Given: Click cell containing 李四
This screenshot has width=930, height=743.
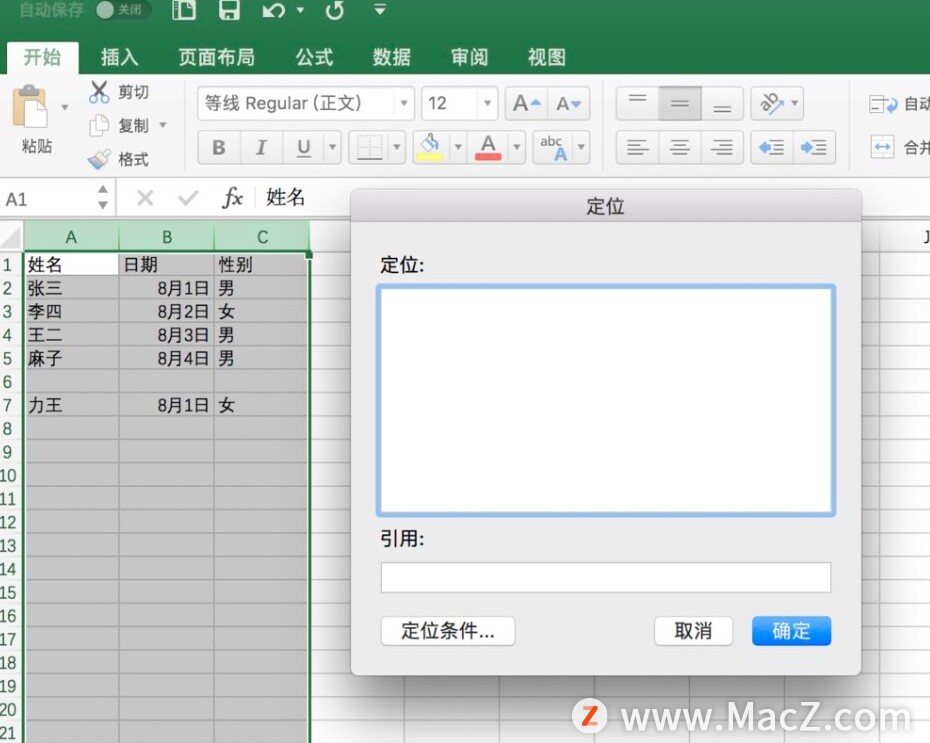Looking at the screenshot, I should 71,311.
